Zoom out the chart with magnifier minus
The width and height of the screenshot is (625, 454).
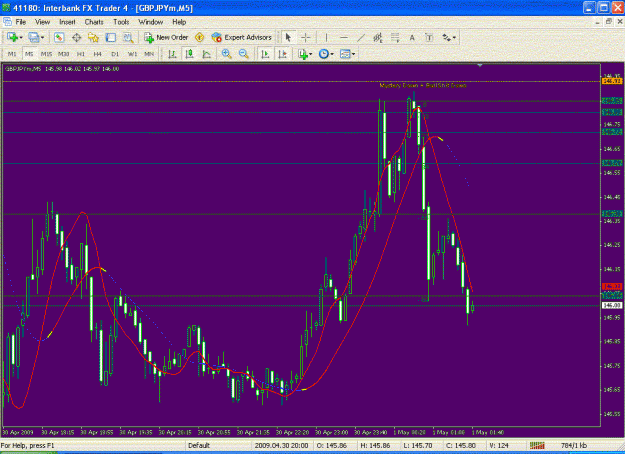(x=244, y=54)
